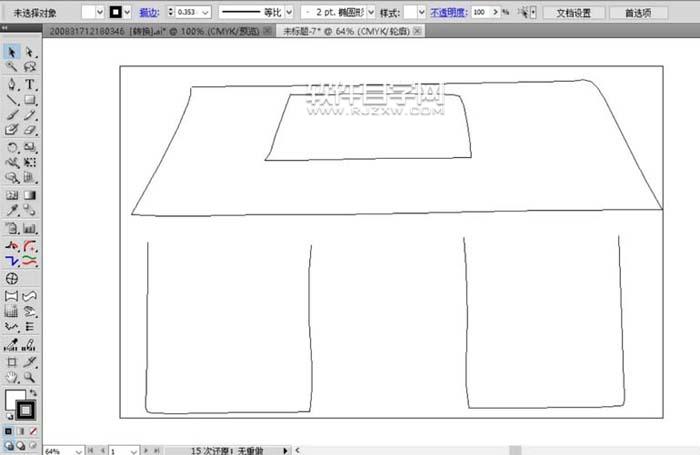The width and height of the screenshot is (700, 455).
Task: Set paint mode to None
Action: pyautogui.click(x=33, y=431)
